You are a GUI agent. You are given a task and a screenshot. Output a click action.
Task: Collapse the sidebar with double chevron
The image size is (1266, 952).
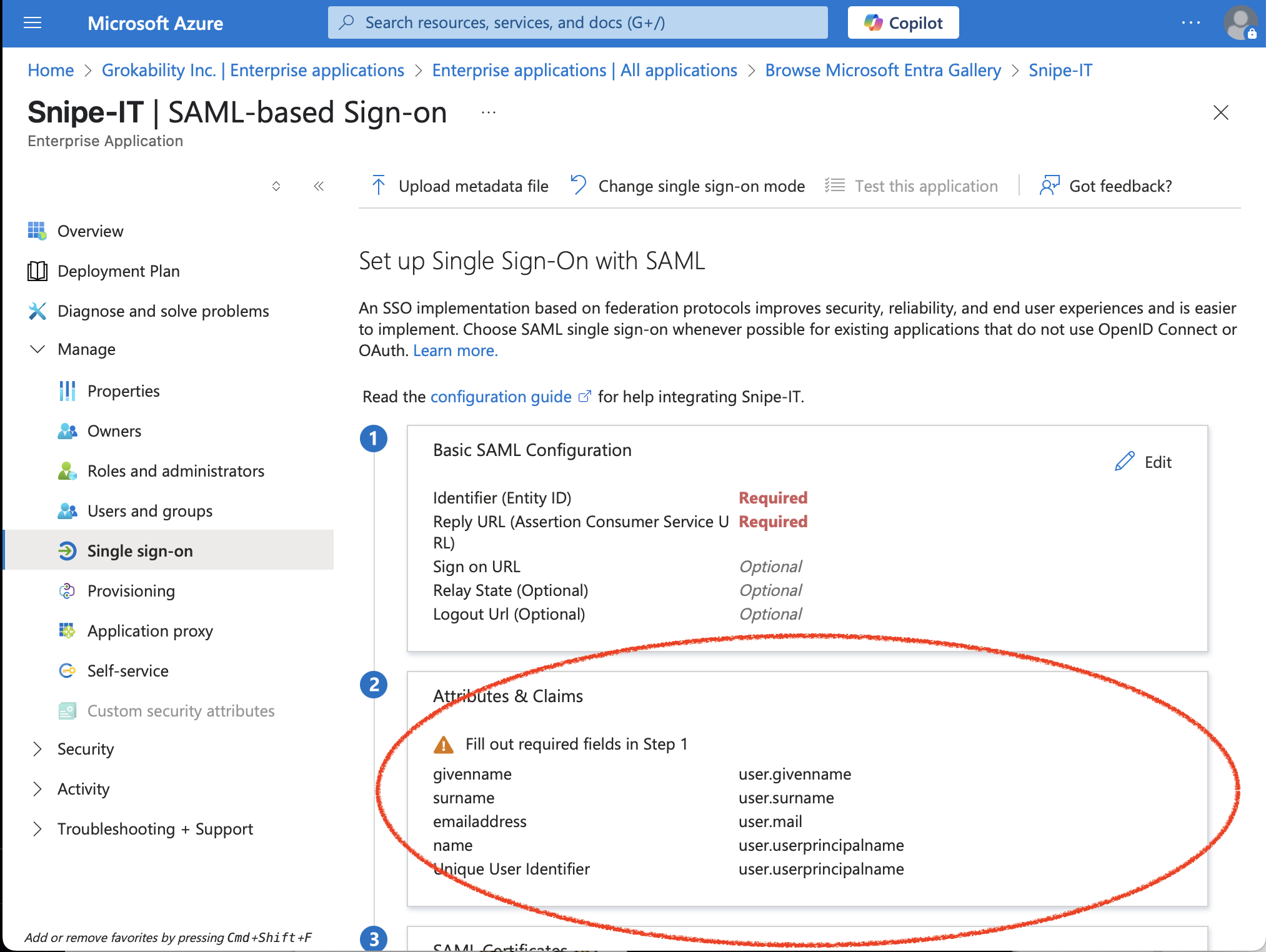(x=319, y=186)
